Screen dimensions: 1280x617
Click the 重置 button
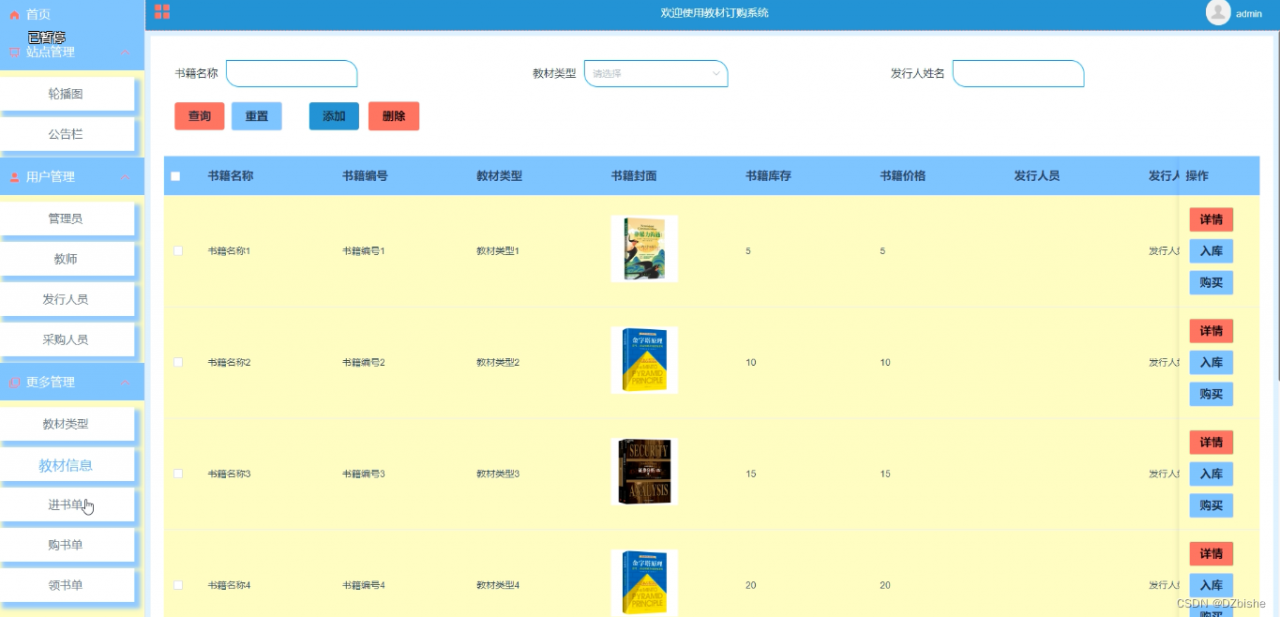coord(257,116)
